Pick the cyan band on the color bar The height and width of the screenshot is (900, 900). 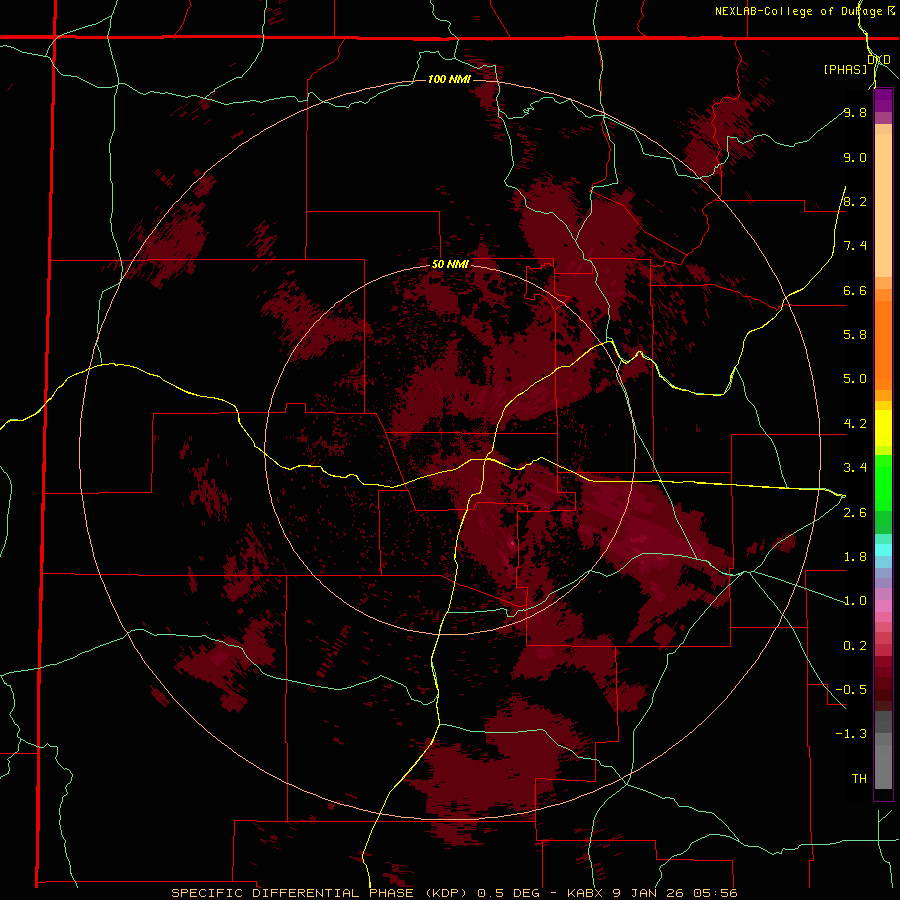(x=883, y=550)
